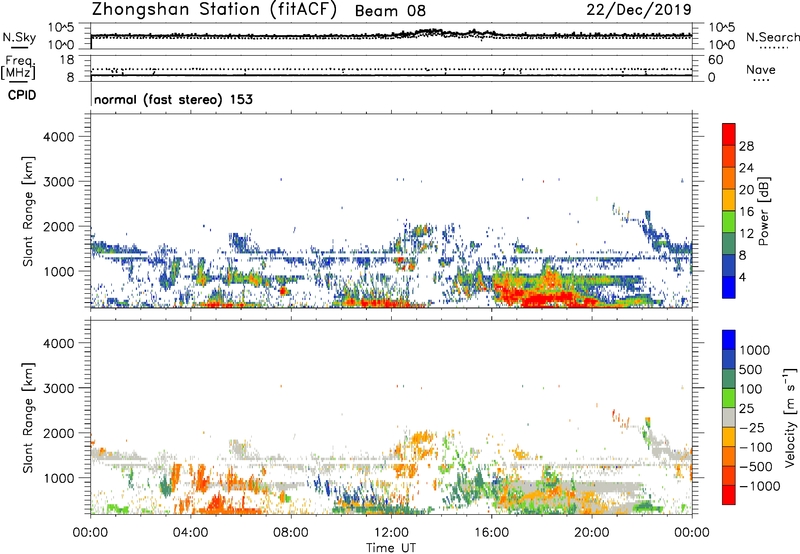Select the 'Freq. [MHz]' axis label

[18, 68]
